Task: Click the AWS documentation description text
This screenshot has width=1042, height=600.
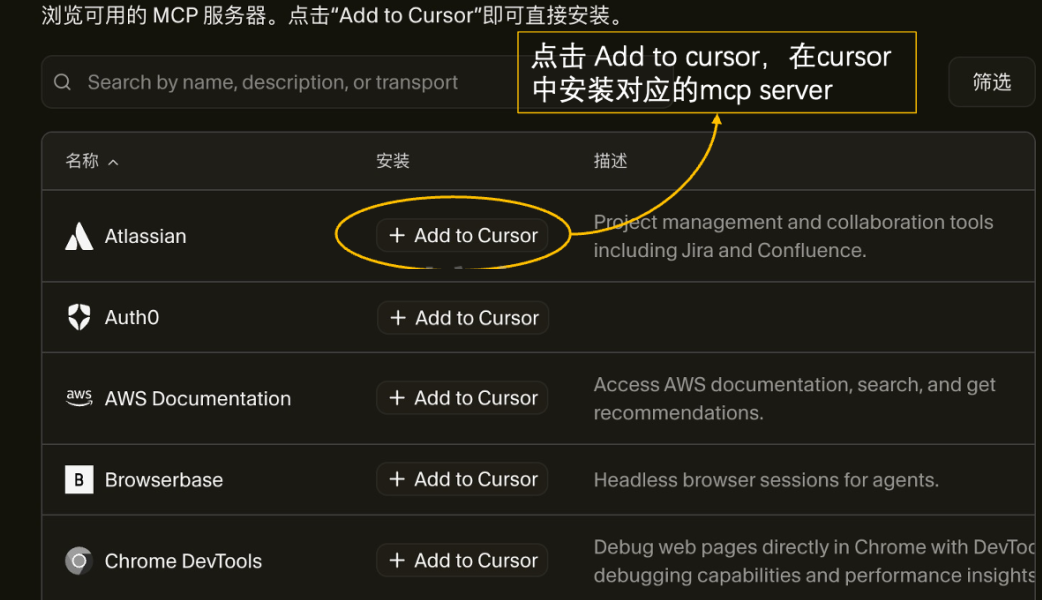Action: click(x=794, y=398)
